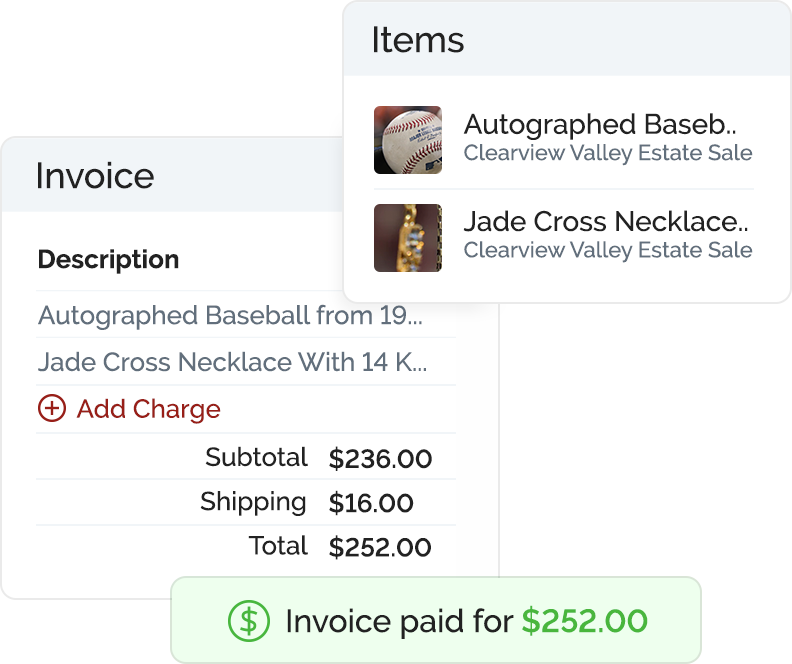792x664 pixels.
Task: Click the green $252.00 paid amount
Action: pyautogui.click(x=584, y=621)
